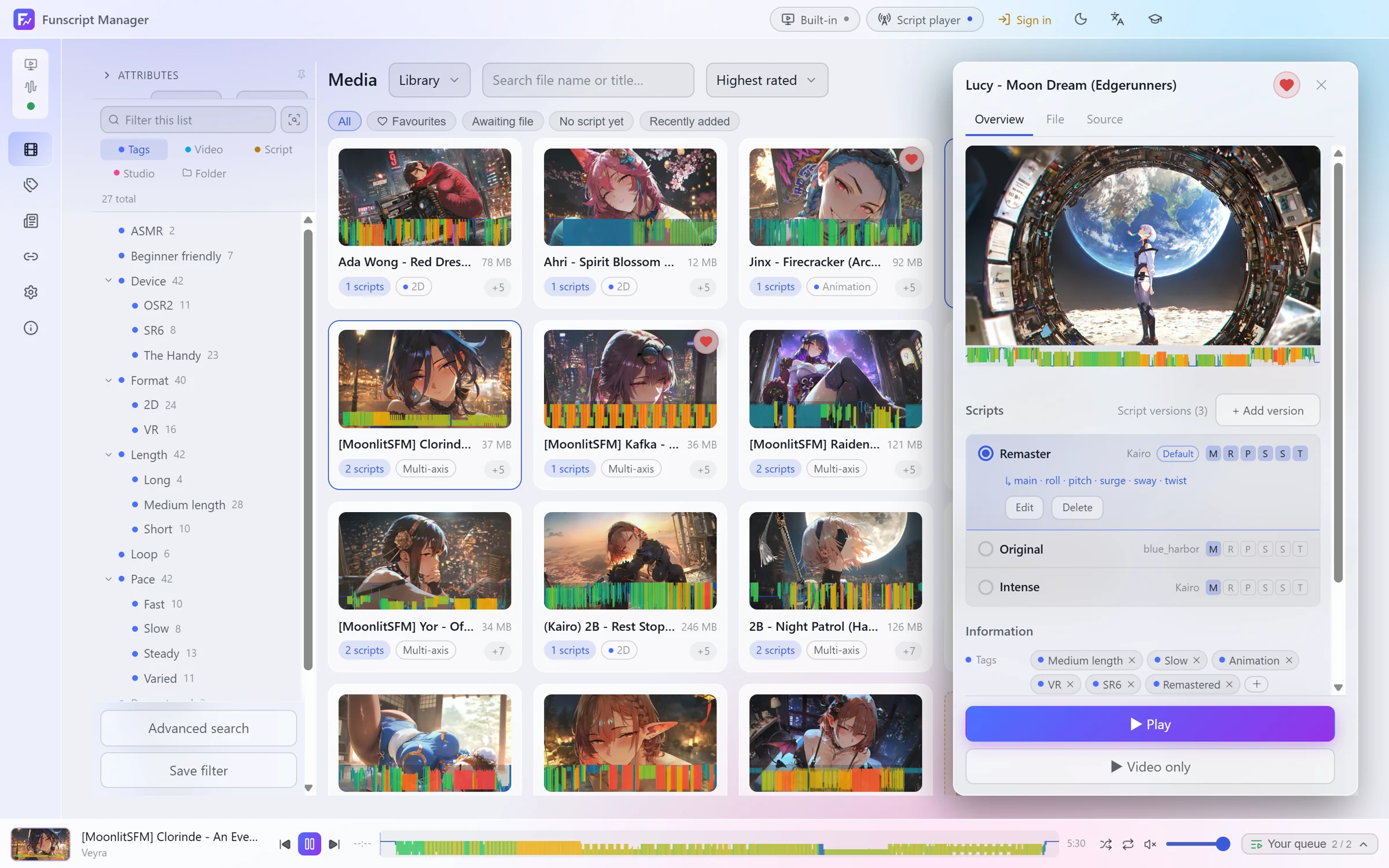The image size is (1389, 868).
Task: Switch to the File tab
Action: point(1054,119)
